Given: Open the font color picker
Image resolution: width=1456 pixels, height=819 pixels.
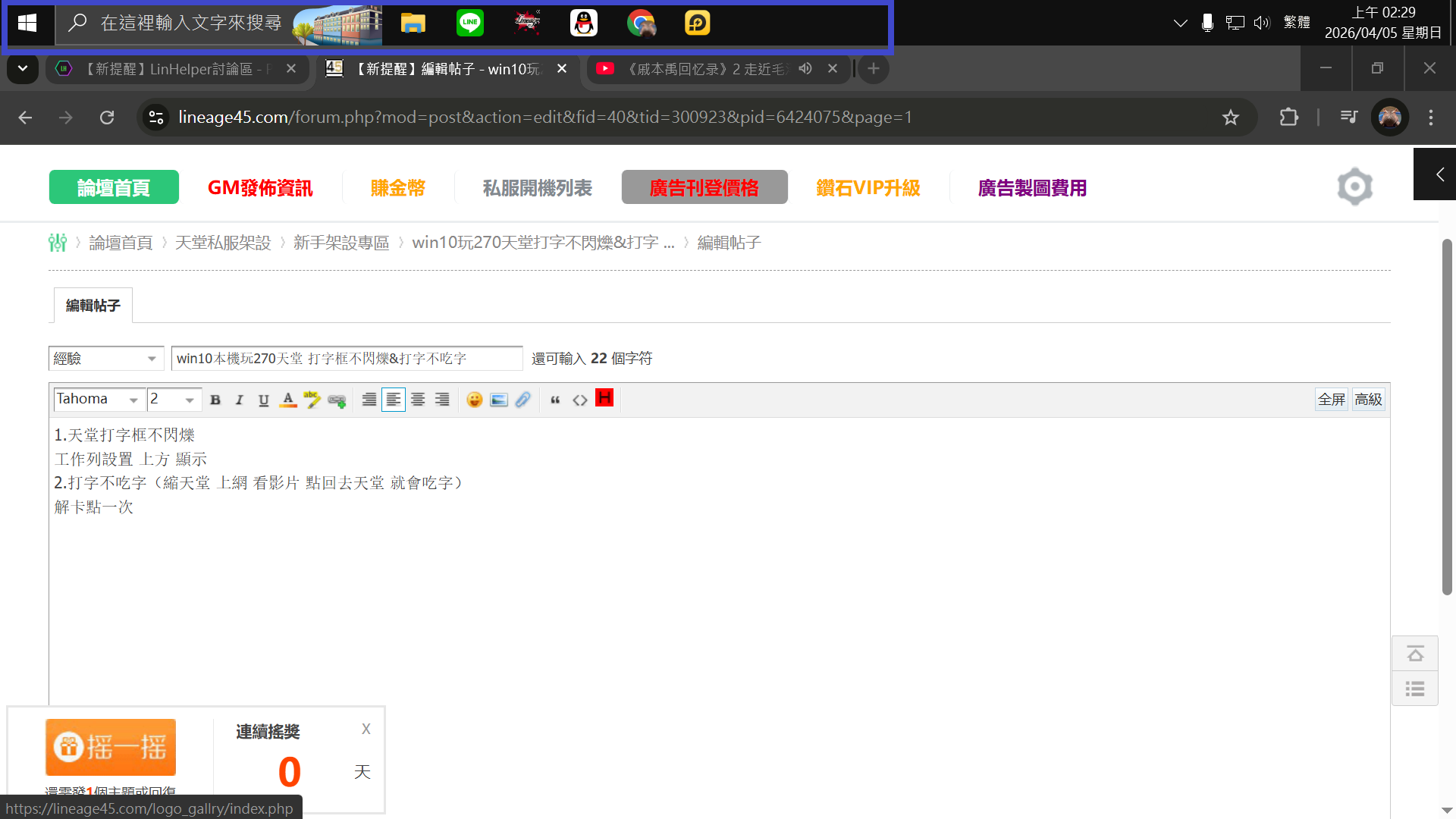Looking at the screenshot, I should point(288,400).
